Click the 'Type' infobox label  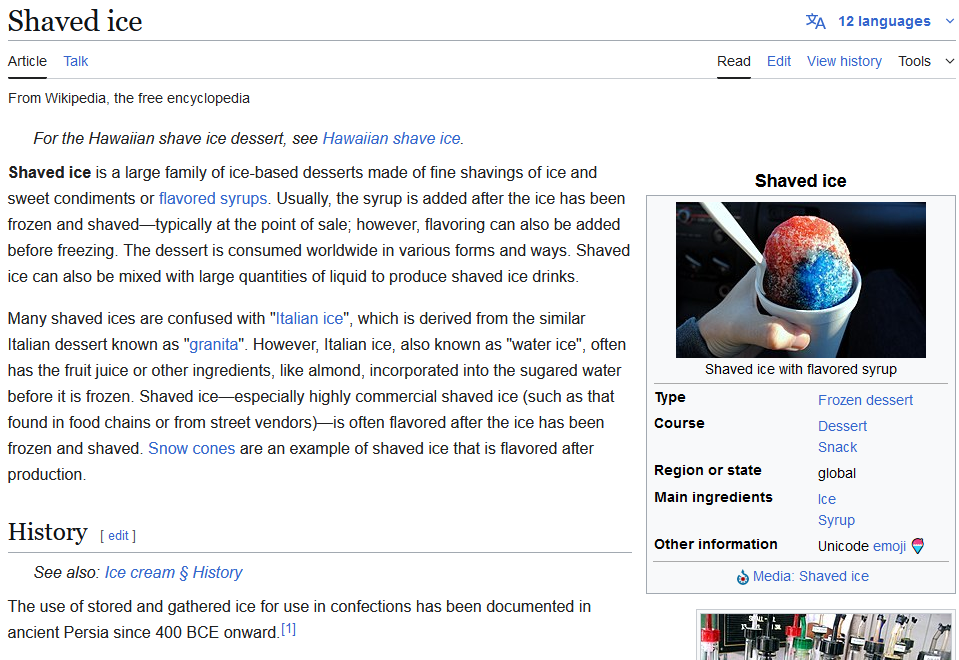tap(670, 398)
